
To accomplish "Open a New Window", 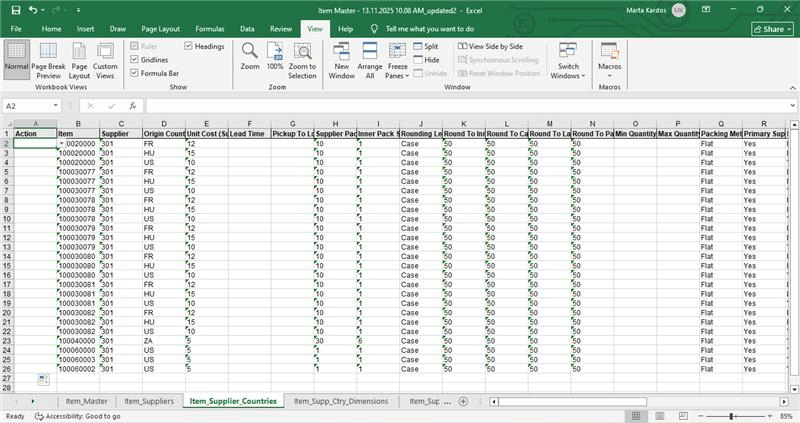I will 342,61.
